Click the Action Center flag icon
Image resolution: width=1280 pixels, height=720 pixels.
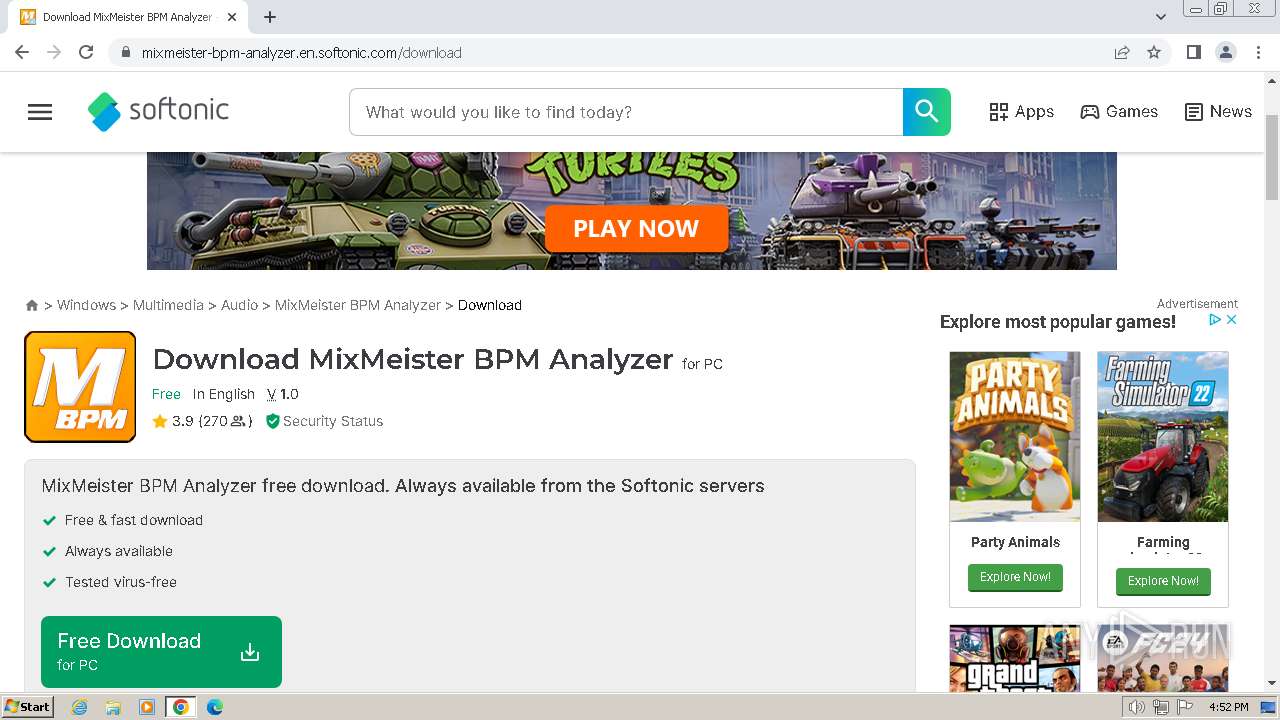(1184, 707)
